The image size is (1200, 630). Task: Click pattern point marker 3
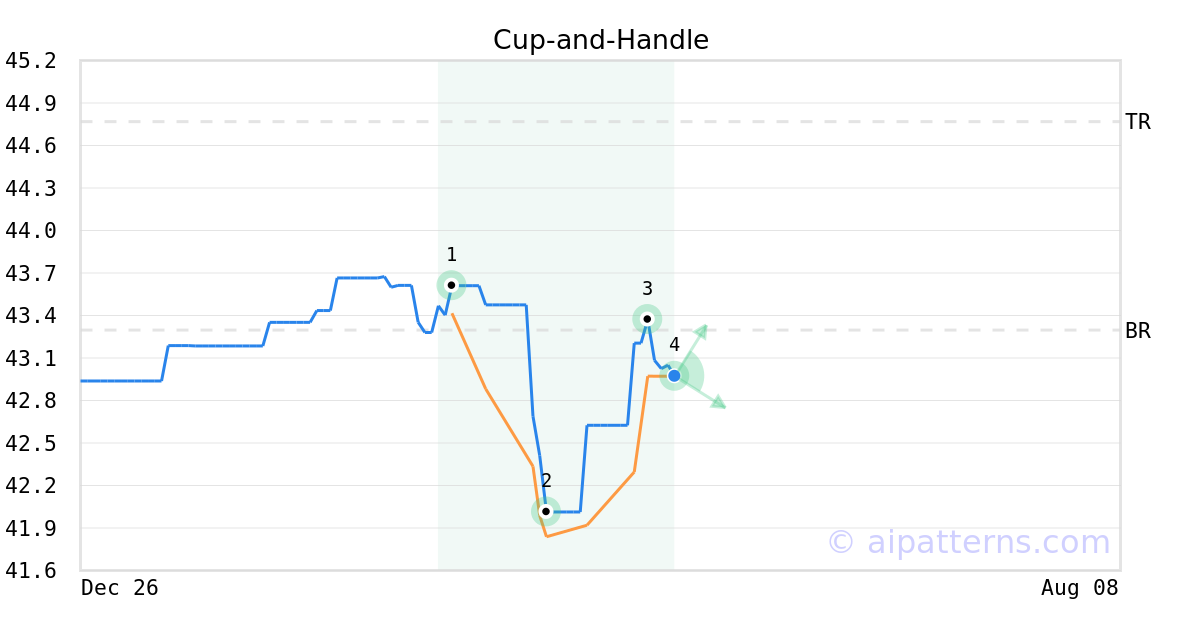click(x=647, y=319)
